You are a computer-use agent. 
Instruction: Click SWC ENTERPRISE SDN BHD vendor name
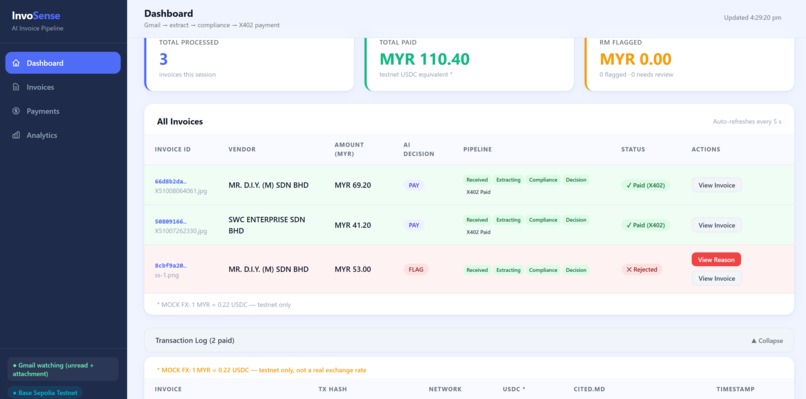(267, 225)
